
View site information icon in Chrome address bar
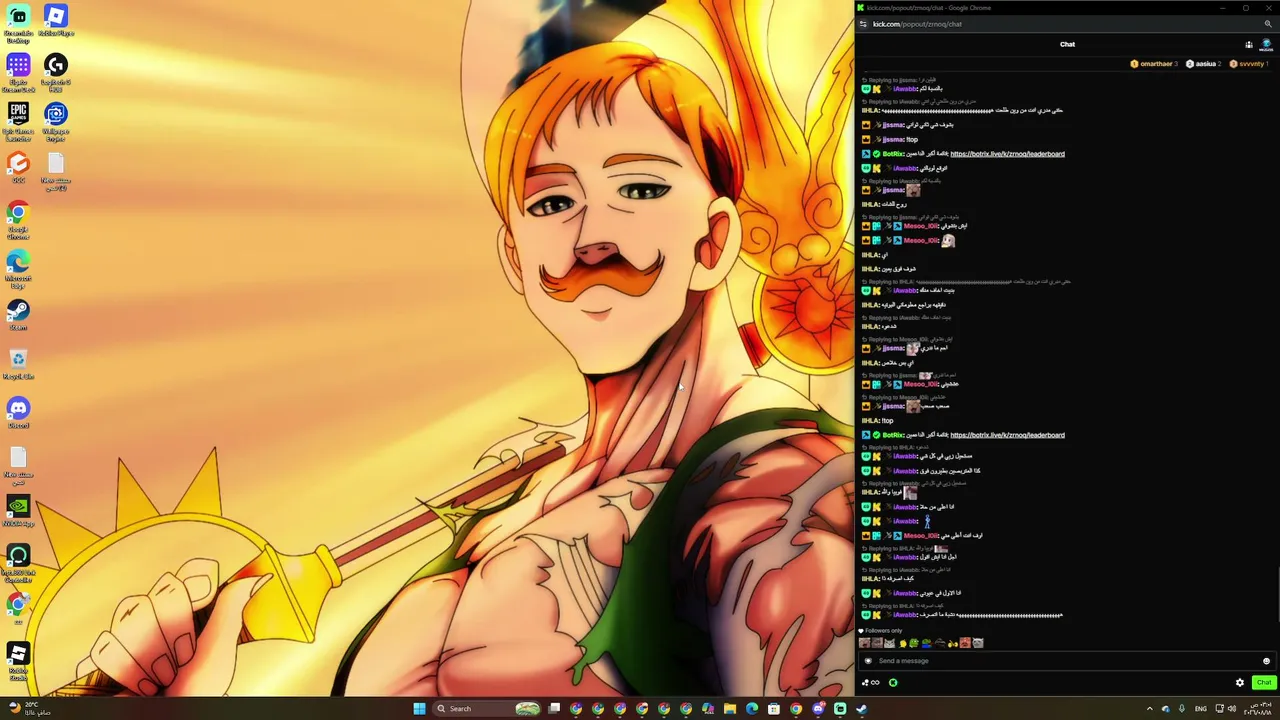(x=863, y=24)
